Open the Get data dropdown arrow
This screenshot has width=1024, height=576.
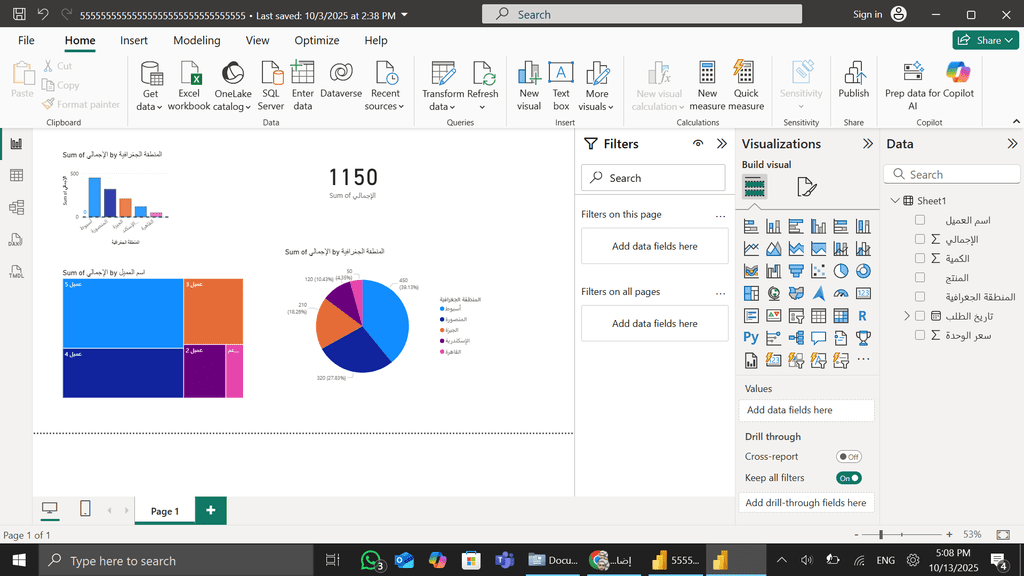[x=151, y=106]
